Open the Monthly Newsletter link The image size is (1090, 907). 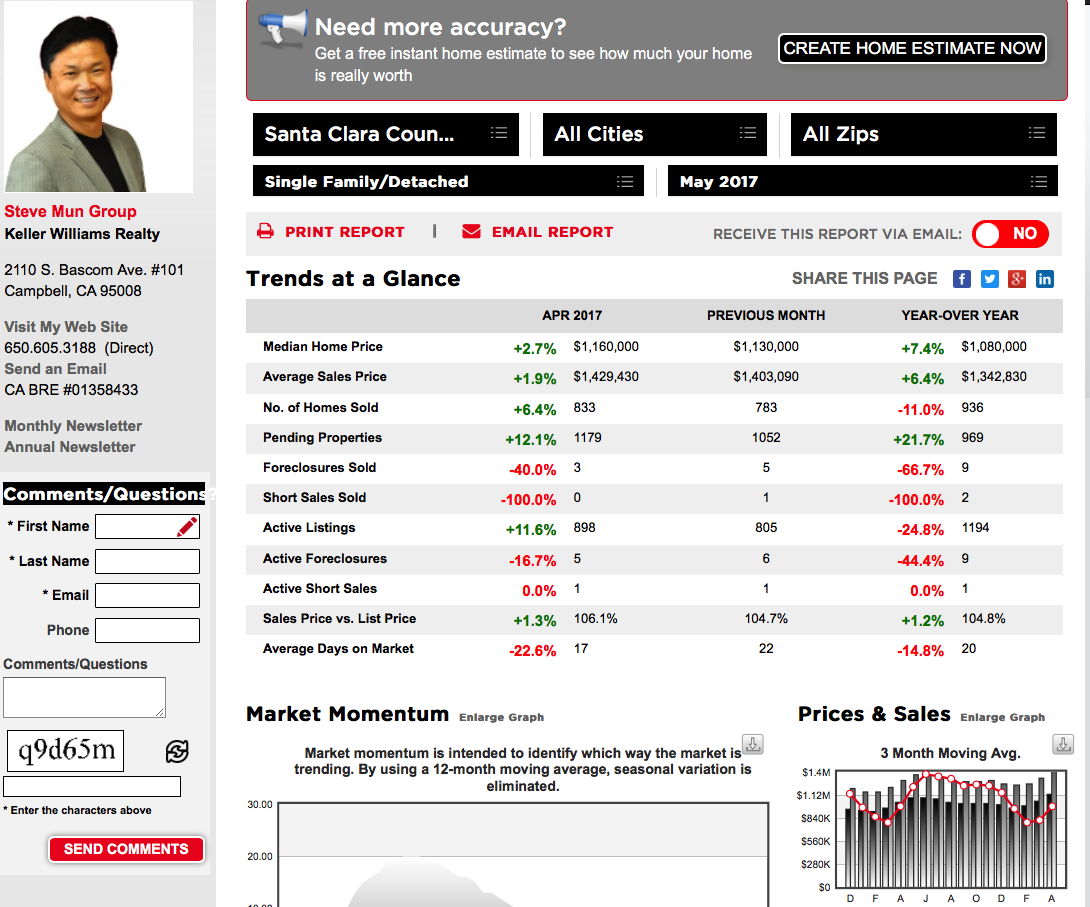pos(73,426)
